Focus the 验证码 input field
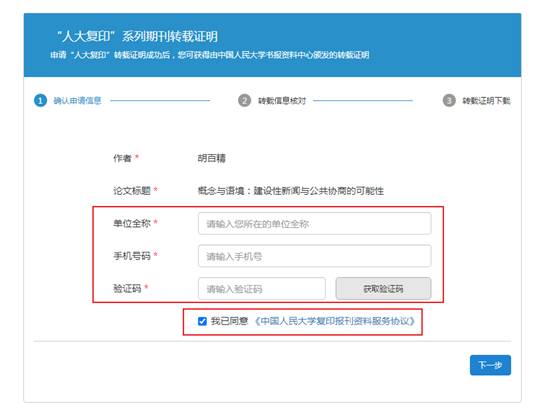 262,289
